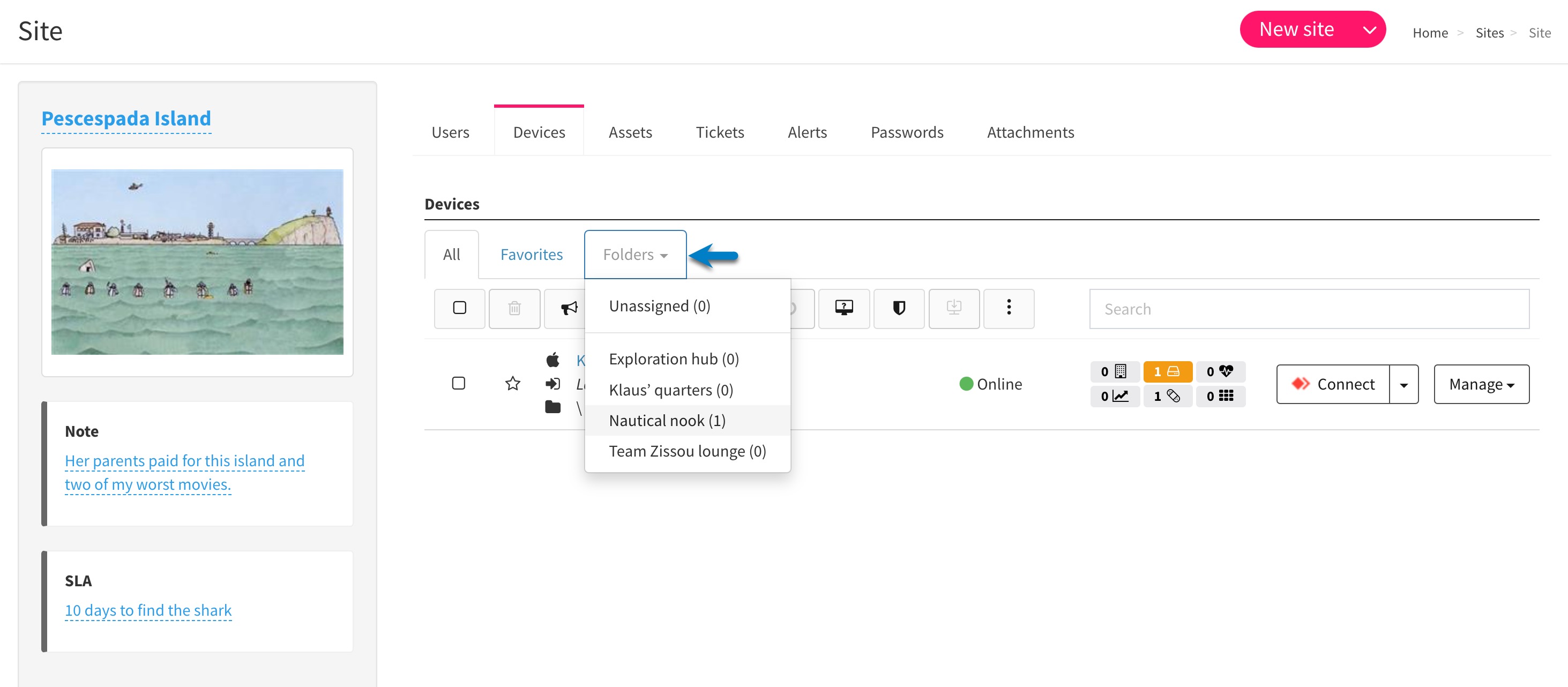Check the device row checkbox
The height and width of the screenshot is (687, 1568).
(x=460, y=383)
